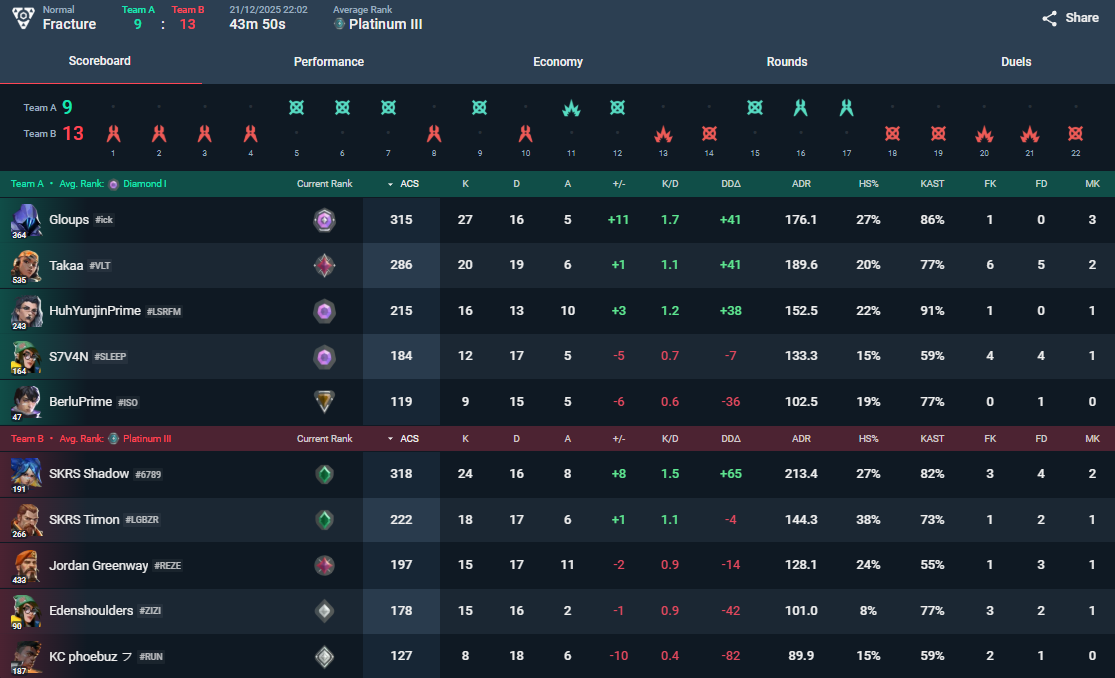1115x678 pixels.
Task: Go to the Duels tab
Action: 1016,62
